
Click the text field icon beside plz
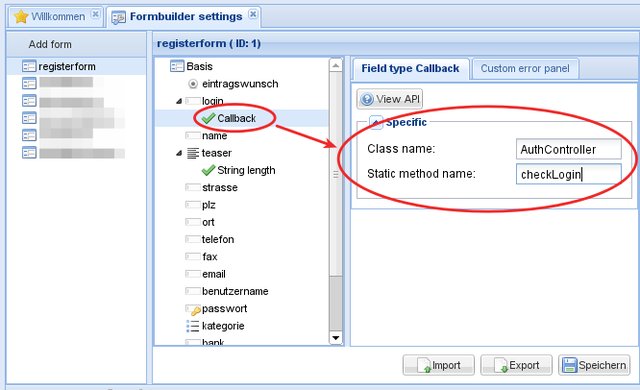click(x=193, y=205)
